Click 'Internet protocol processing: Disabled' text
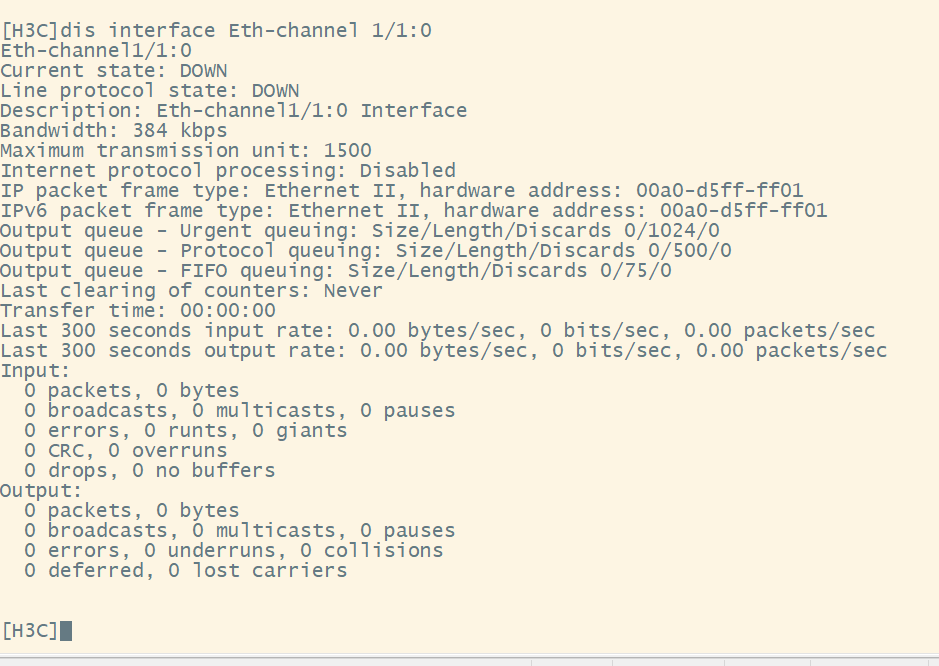The image size is (939, 666). [227, 170]
